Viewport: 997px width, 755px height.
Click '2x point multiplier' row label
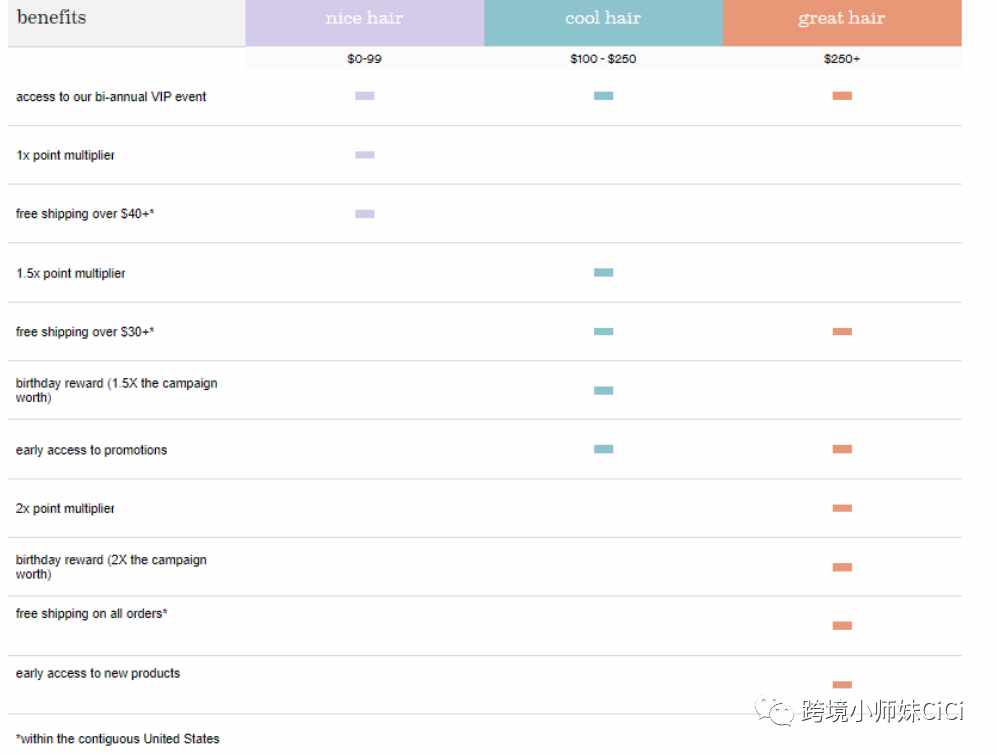(x=65, y=508)
